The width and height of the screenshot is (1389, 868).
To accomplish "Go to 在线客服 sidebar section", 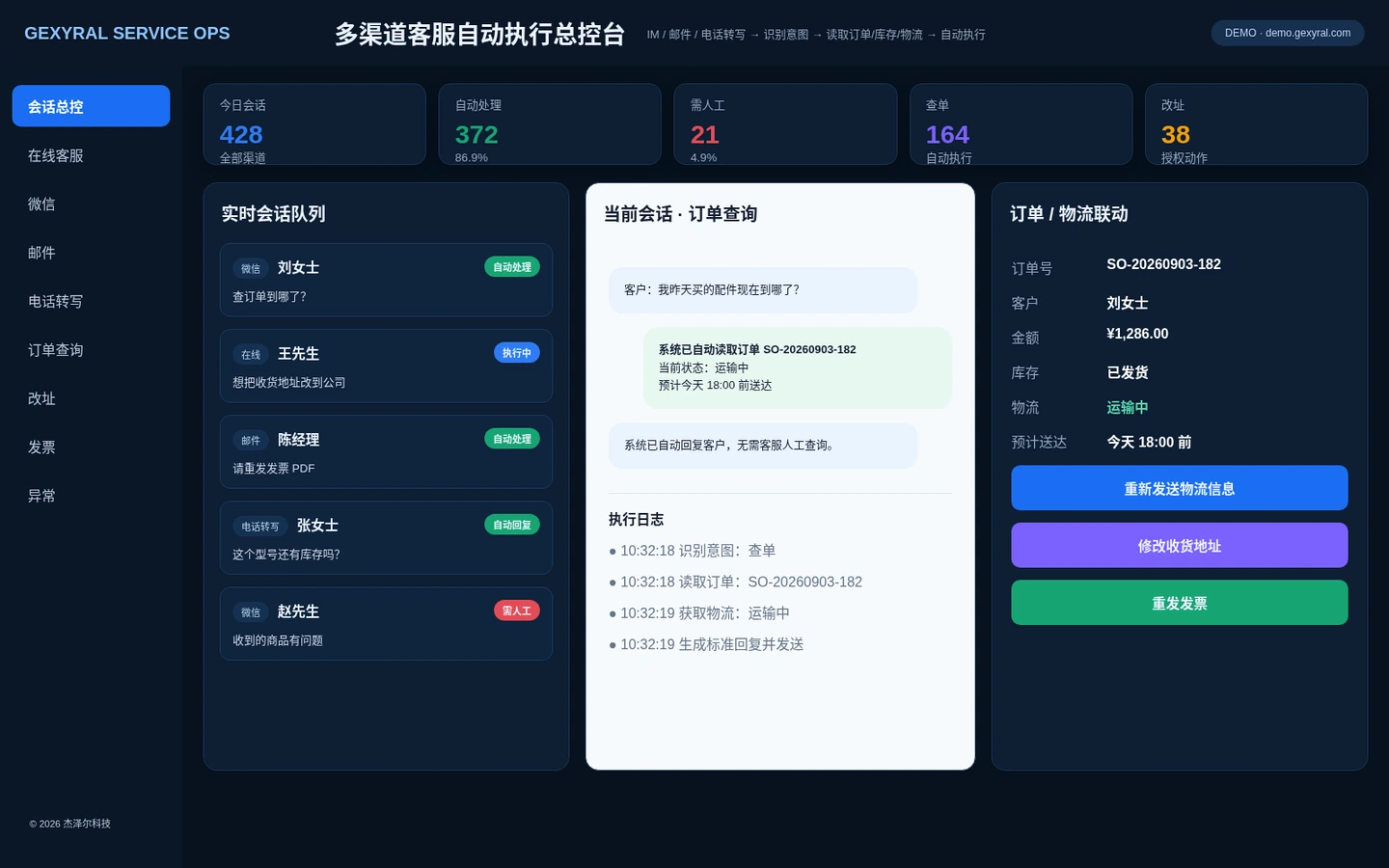I will pos(91,155).
